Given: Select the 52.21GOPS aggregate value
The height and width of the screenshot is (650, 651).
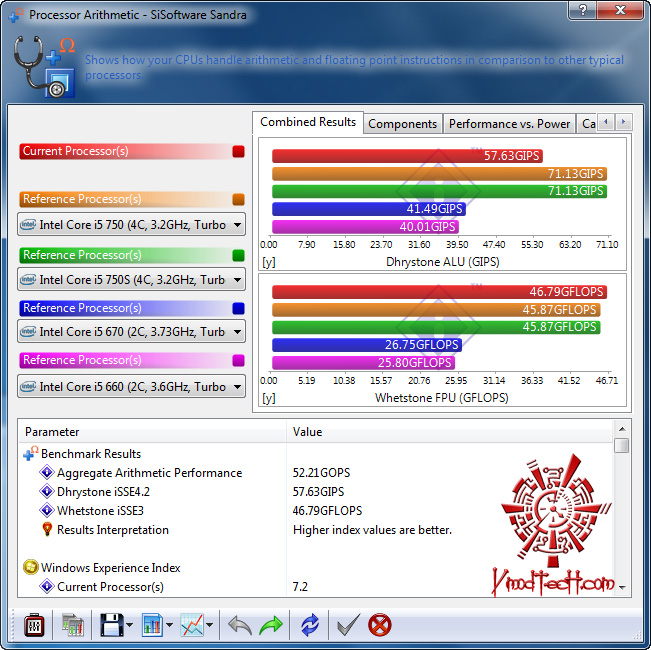Looking at the screenshot, I should point(321,473).
